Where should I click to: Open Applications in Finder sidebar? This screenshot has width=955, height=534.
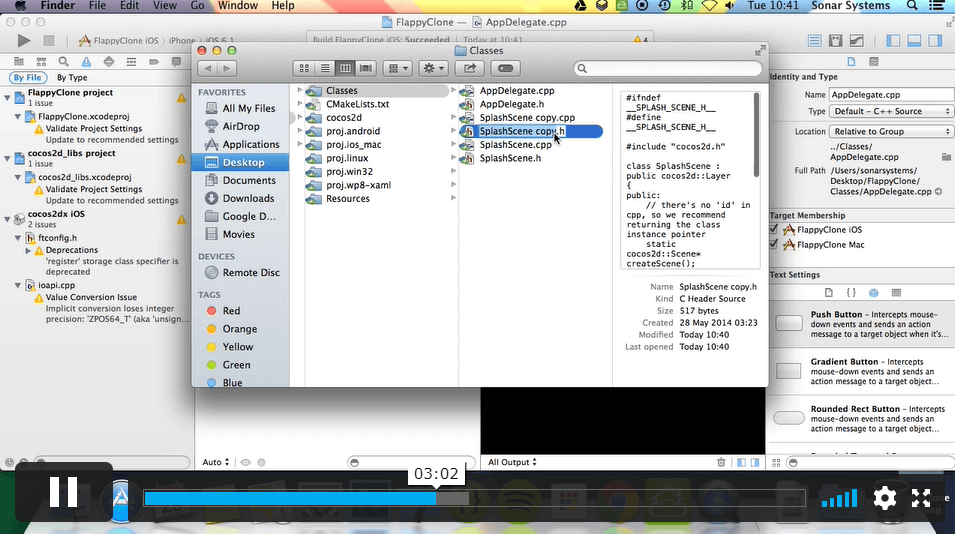250,144
